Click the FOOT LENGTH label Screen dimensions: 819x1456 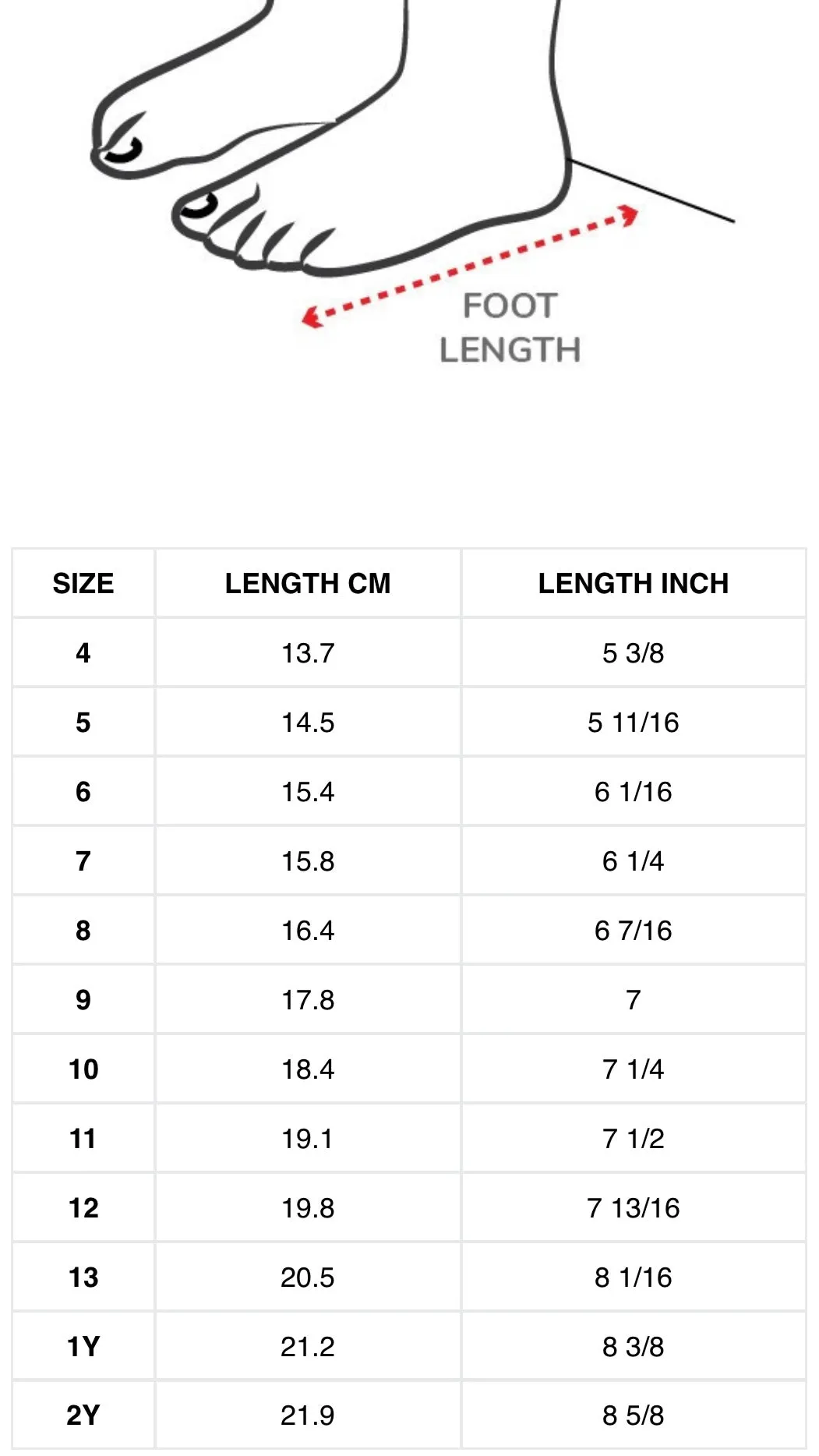click(x=510, y=327)
